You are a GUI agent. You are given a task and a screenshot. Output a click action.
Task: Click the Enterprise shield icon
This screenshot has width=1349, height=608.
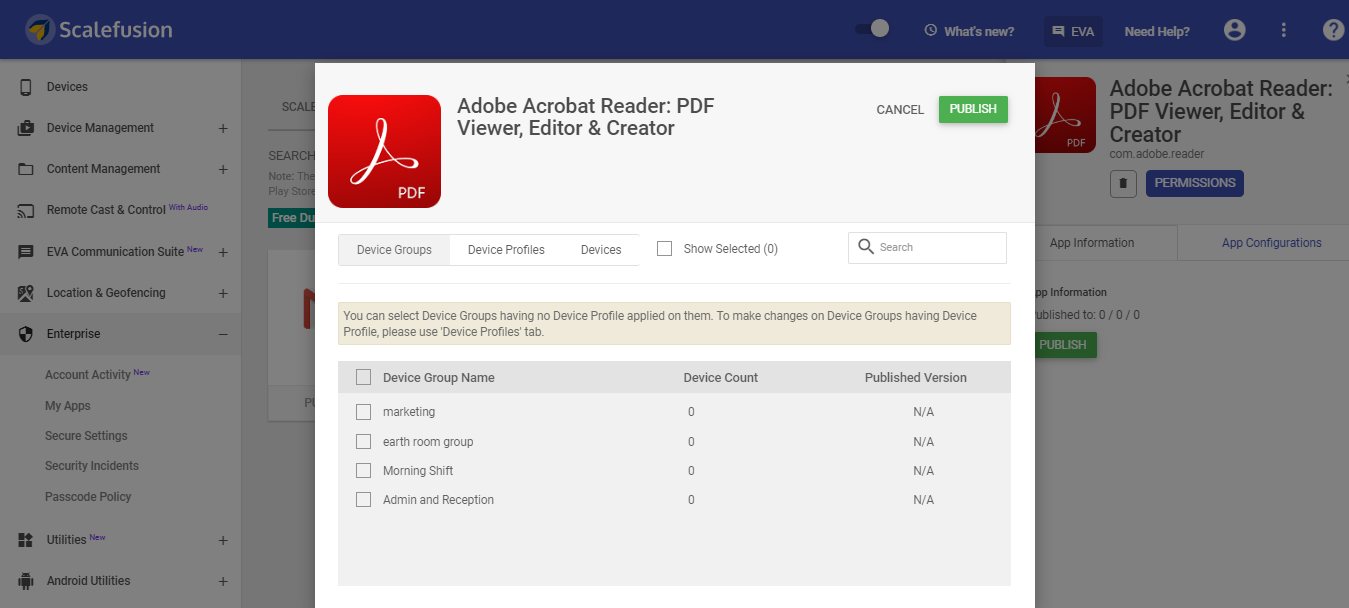26,334
